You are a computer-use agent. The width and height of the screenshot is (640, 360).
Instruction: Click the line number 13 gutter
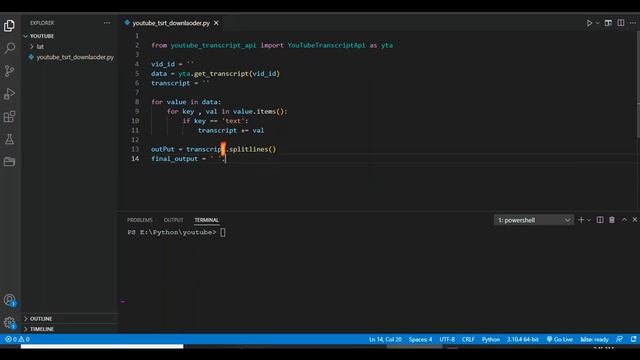[x=135, y=149]
